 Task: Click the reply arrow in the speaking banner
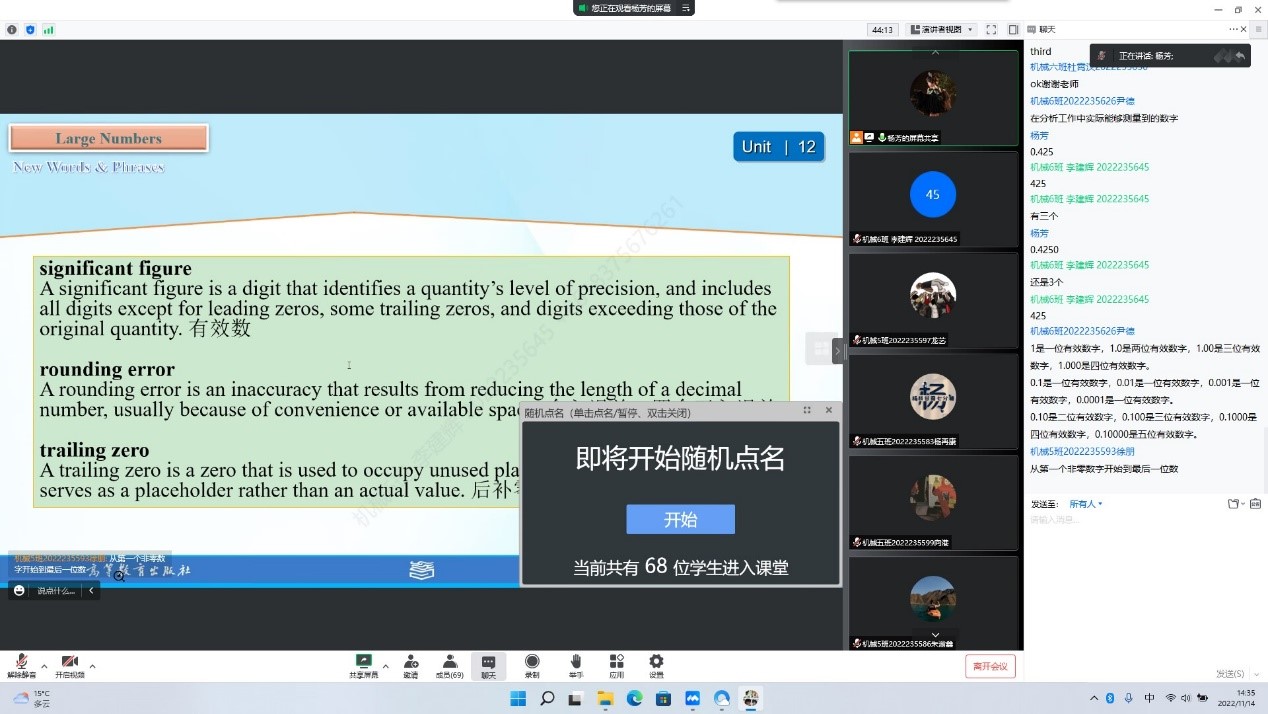(1240, 56)
